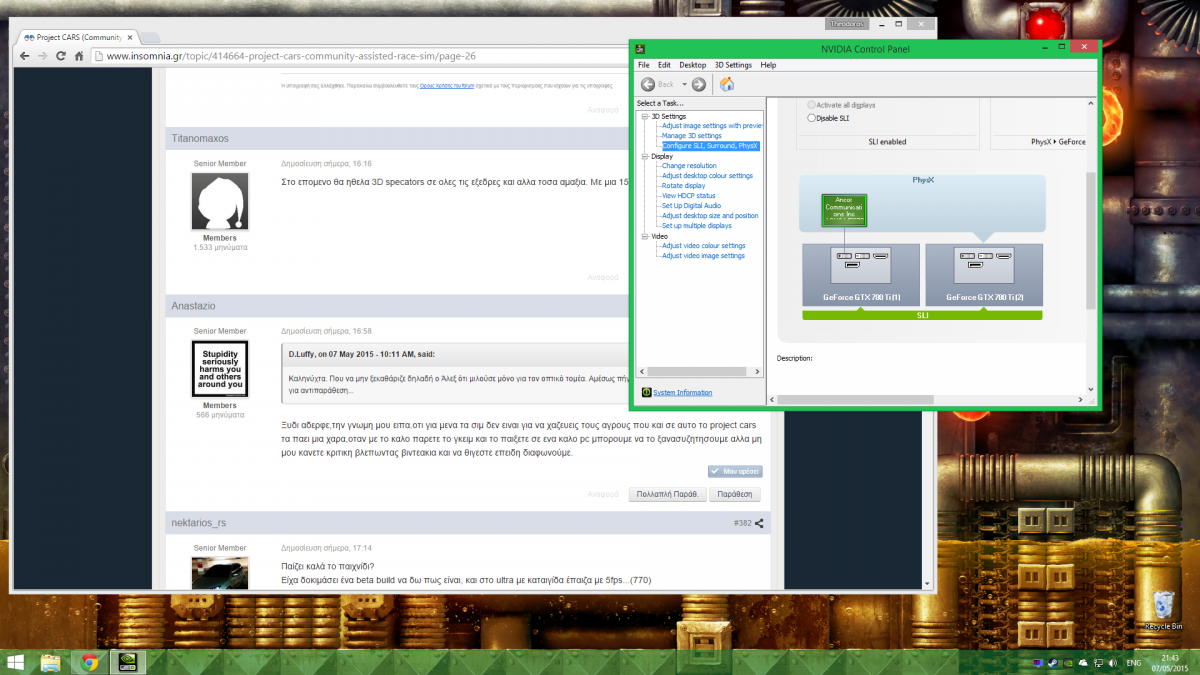The image size is (1200, 675).
Task: Click the GeForce GTX 780 Ti (2) card
Action: (x=984, y=274)
